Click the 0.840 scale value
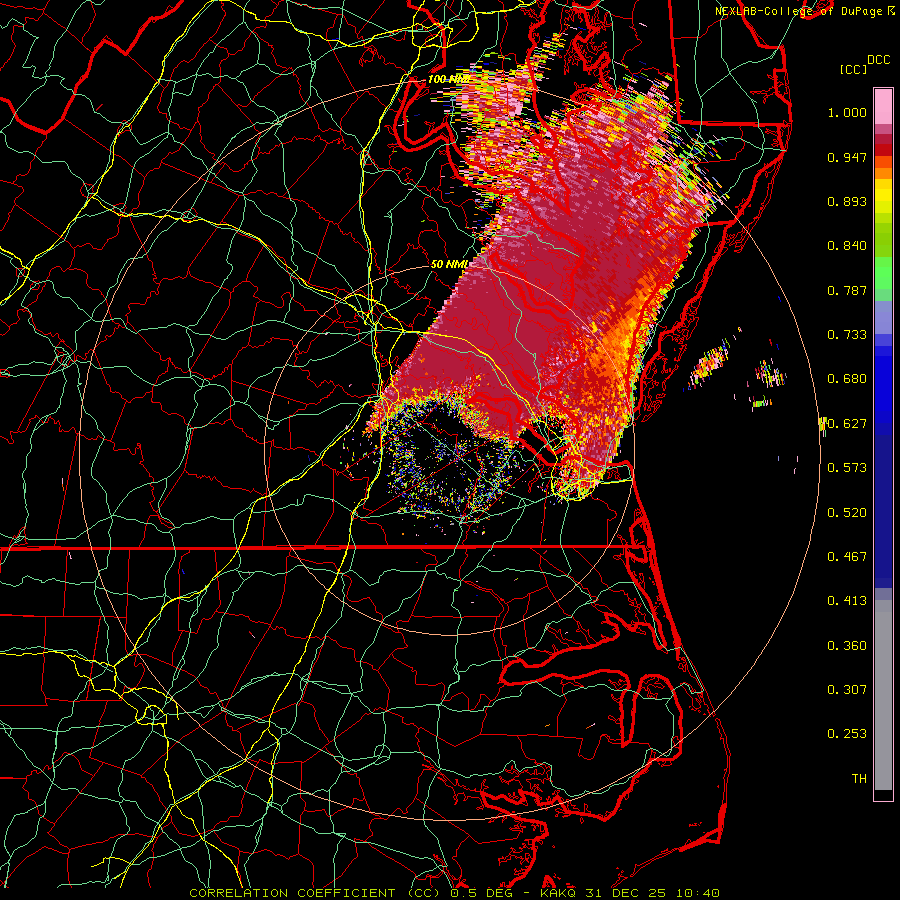The width and height of the screenshot is (900, 900). pos(847,246)
